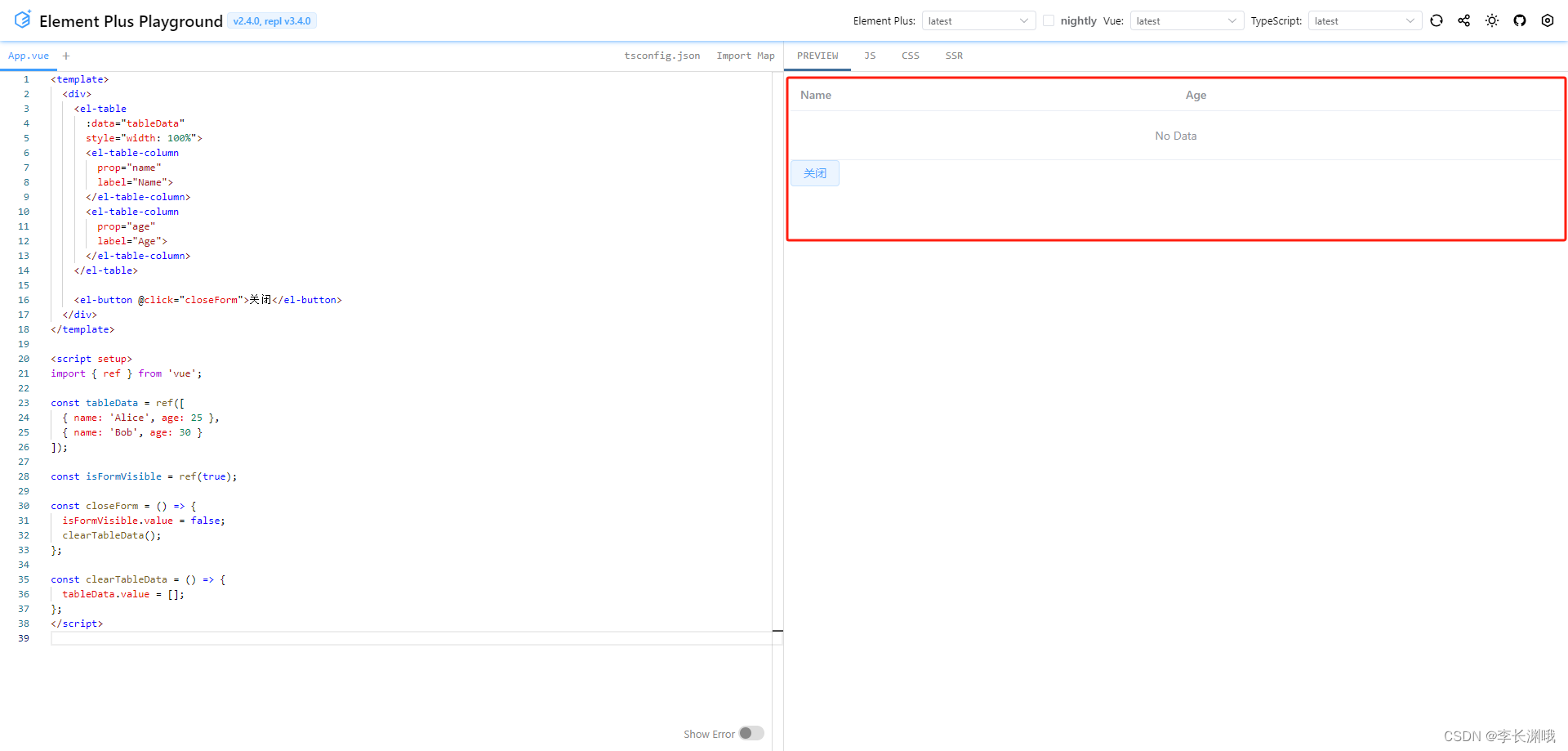Select the App.vue file tab
1568x751 pixels.
coord(29,56)
